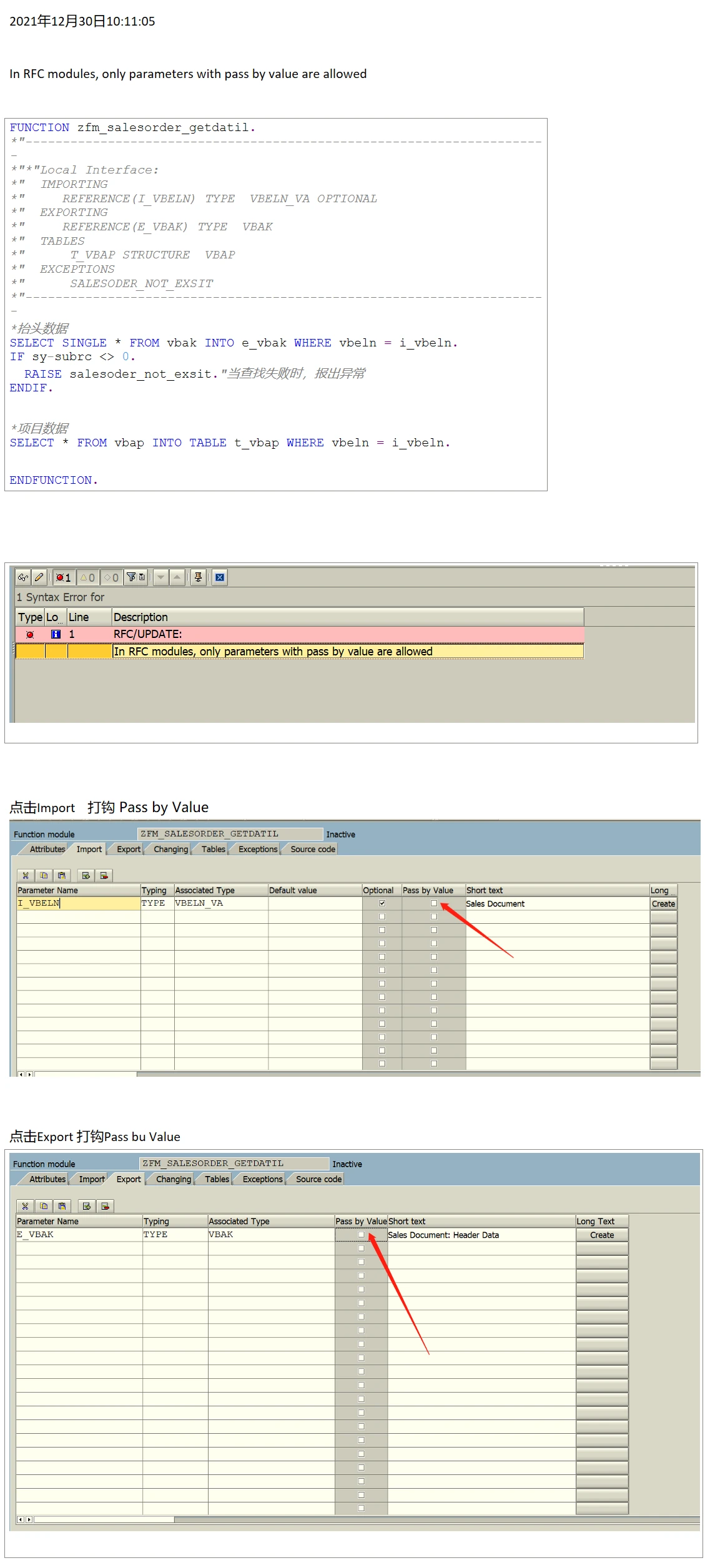Click the Description column header in the error list
The width and height of the screenshot is (705, 1568).
[348, 617]
